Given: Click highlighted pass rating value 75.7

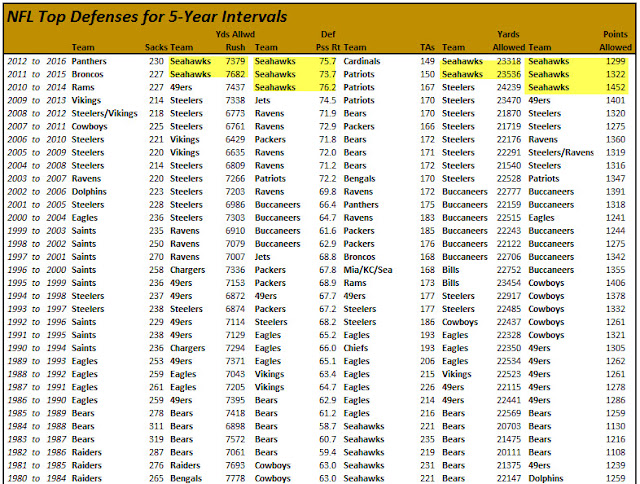Looking at the screenshot, I should (x=327, y=61).
